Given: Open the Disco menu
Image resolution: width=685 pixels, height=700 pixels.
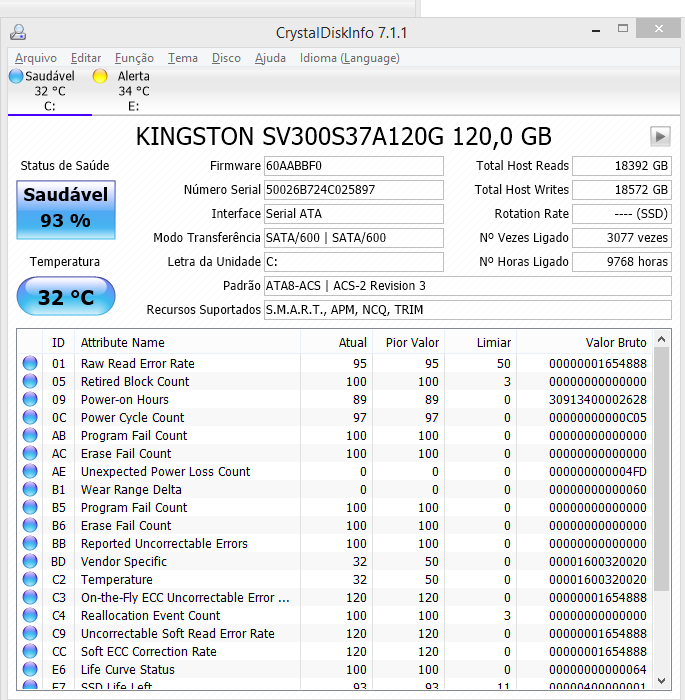Looking at the screenshot, I should coord(226,58).
